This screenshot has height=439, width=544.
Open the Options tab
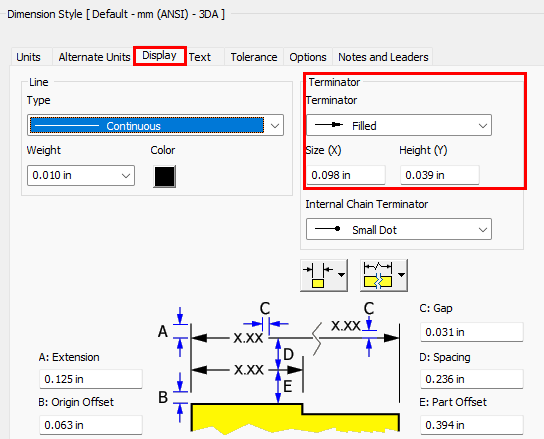[x=308, y=57]
